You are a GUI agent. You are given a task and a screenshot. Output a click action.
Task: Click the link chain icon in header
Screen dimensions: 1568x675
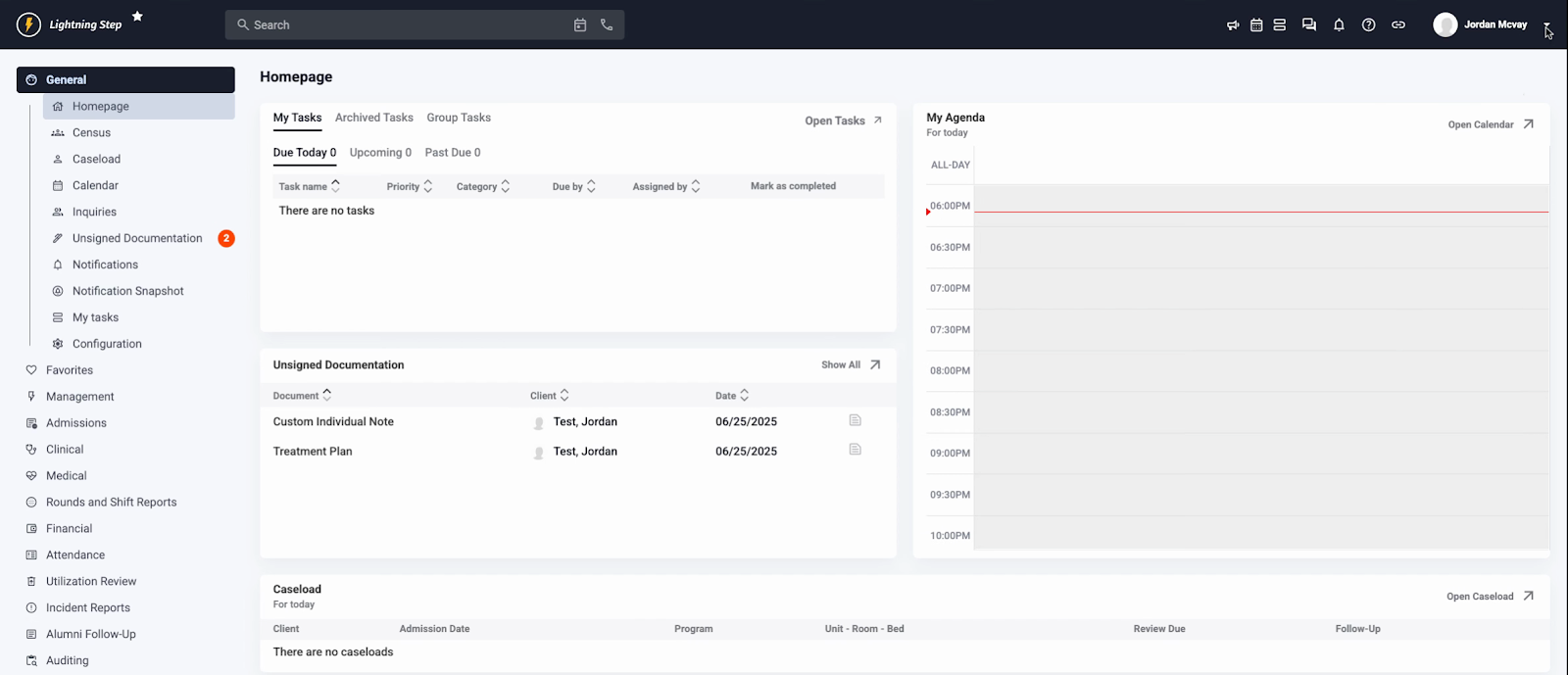click(x=1398, y=24)
